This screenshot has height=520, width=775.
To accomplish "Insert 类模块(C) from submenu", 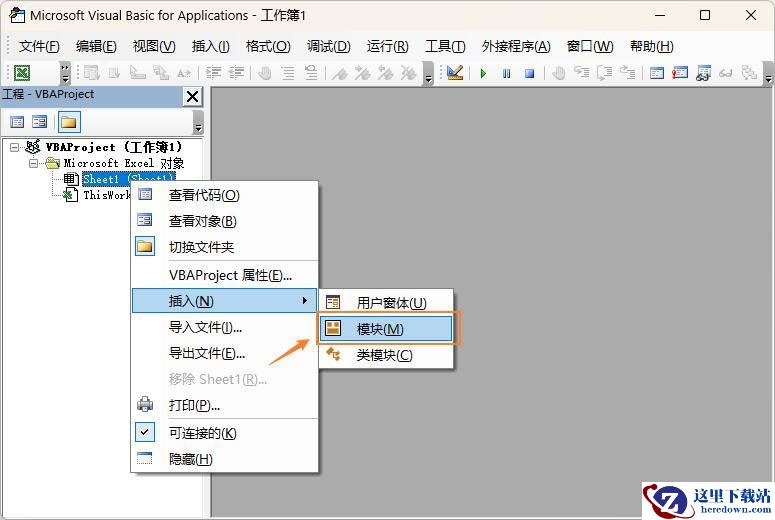I will (386, 355).
